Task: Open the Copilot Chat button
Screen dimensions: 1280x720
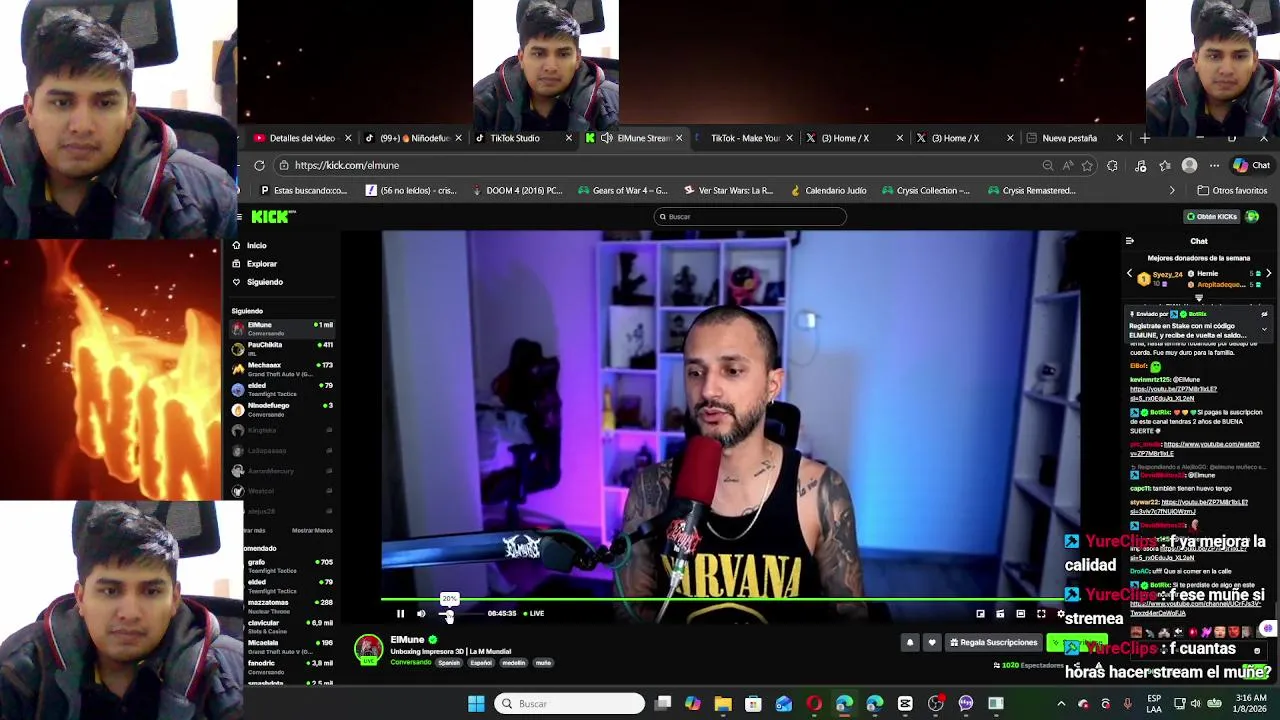Action: coord(1251,166)
